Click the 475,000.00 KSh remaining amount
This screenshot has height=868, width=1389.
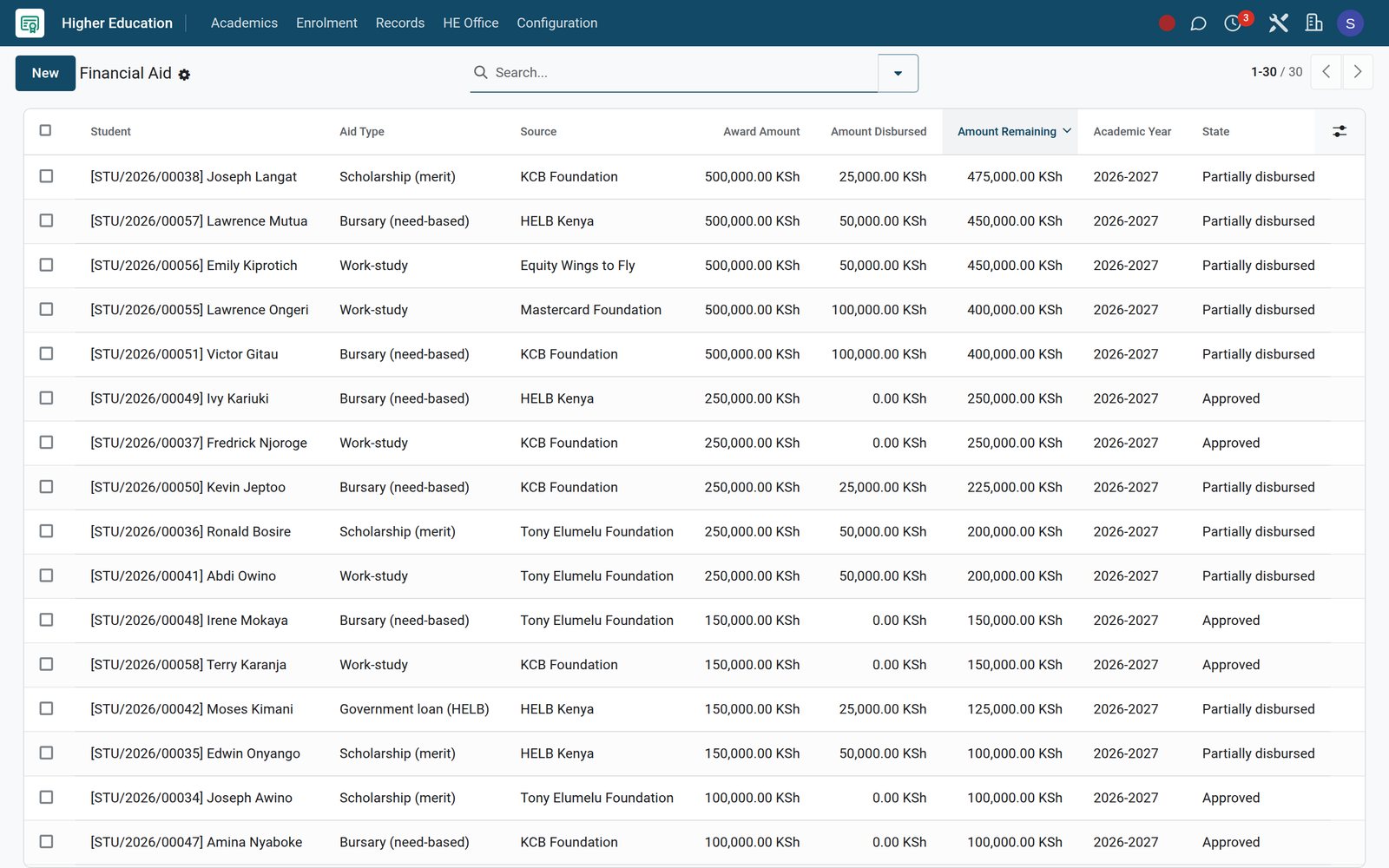point(1015,177)
